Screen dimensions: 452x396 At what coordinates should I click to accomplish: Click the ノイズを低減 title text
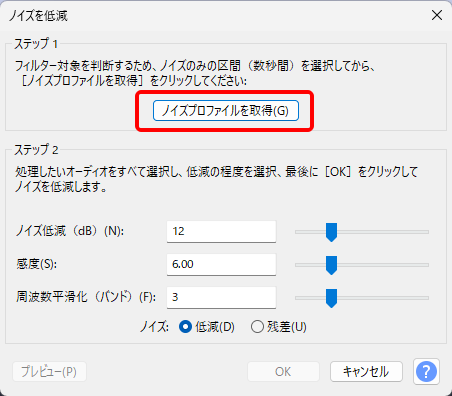pyautogui.click(x=38, y=16)
